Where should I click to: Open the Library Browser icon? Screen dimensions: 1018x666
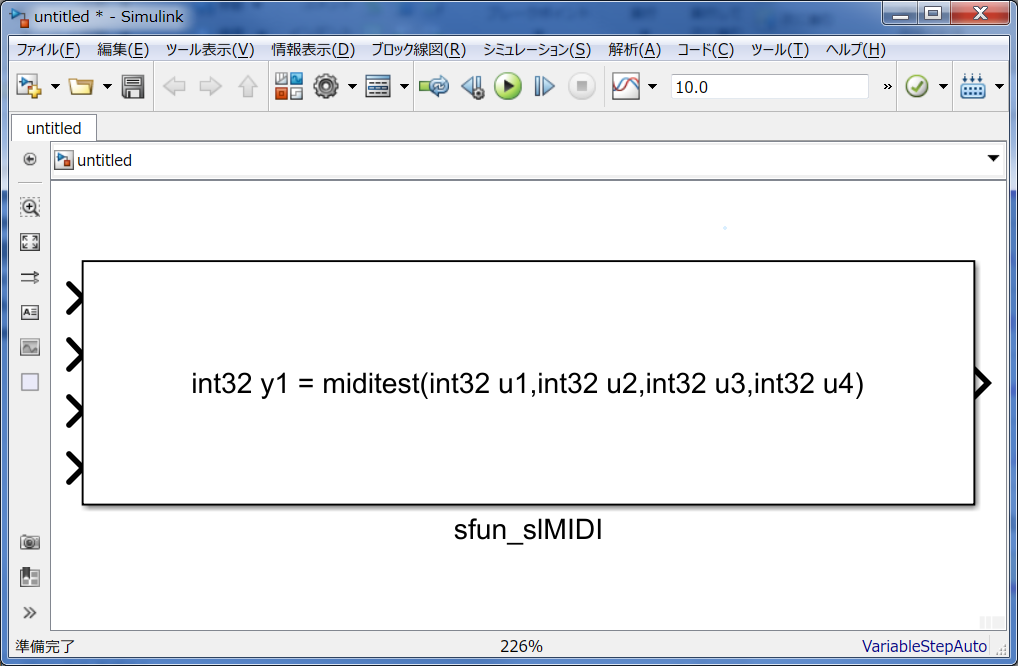point(289,86)
